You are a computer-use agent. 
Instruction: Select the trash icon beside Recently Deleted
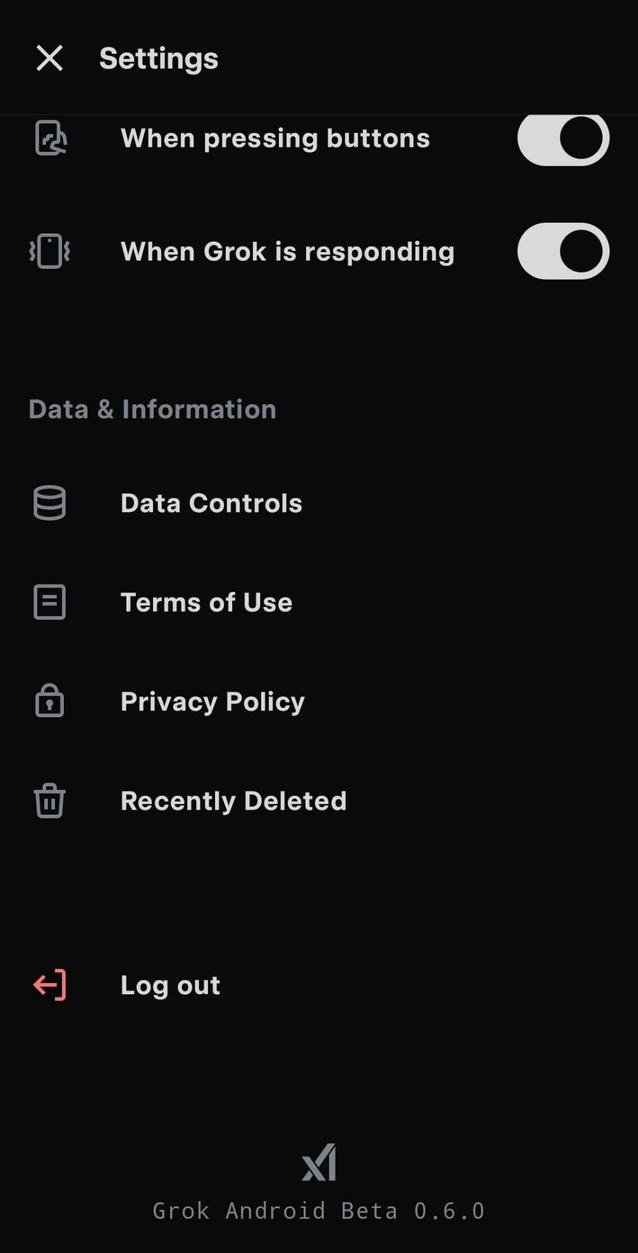click(47, 800)
